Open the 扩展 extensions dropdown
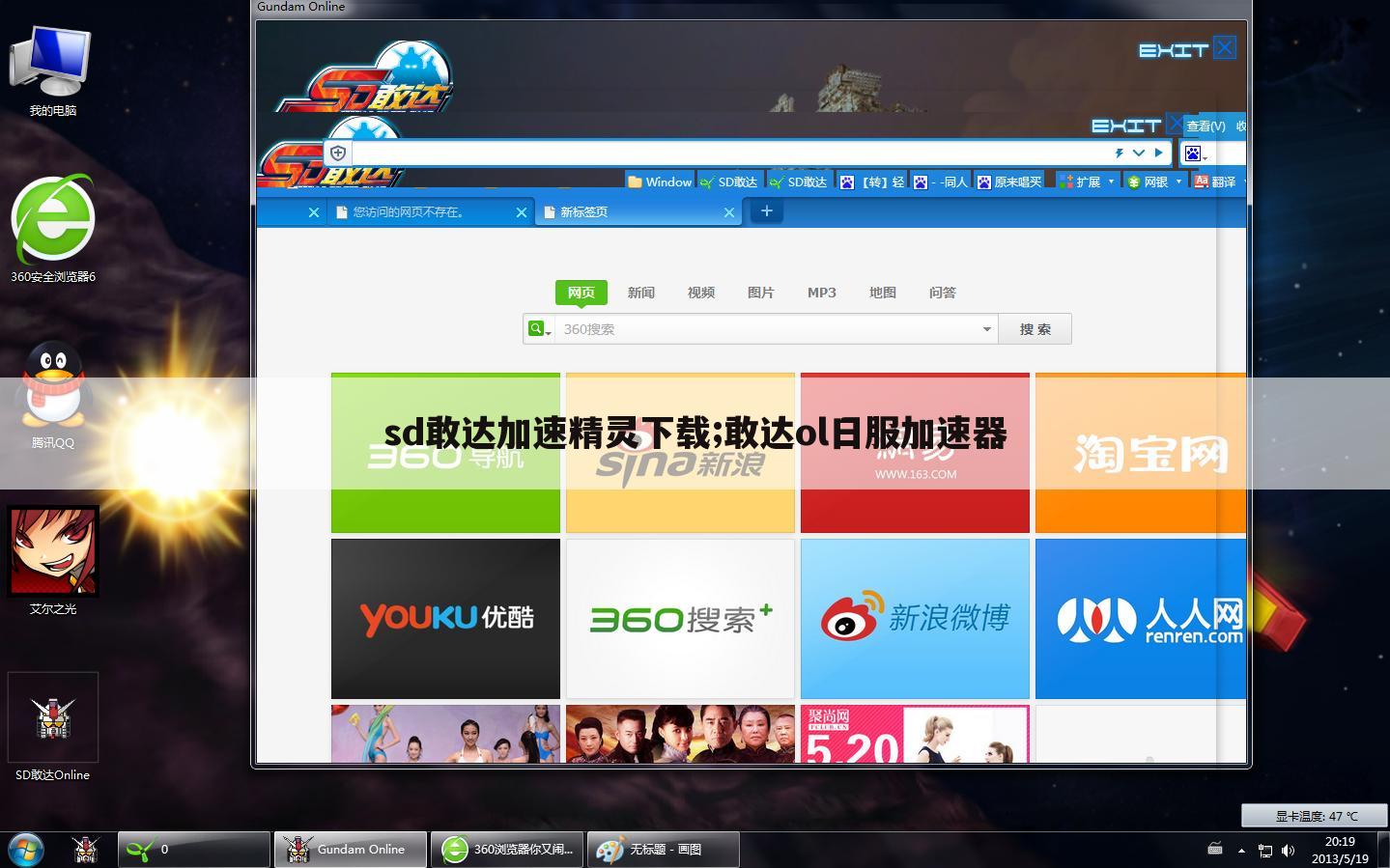Image resolution: width=1390 pixels, height=868 pixels. (x=1087, y=182)
